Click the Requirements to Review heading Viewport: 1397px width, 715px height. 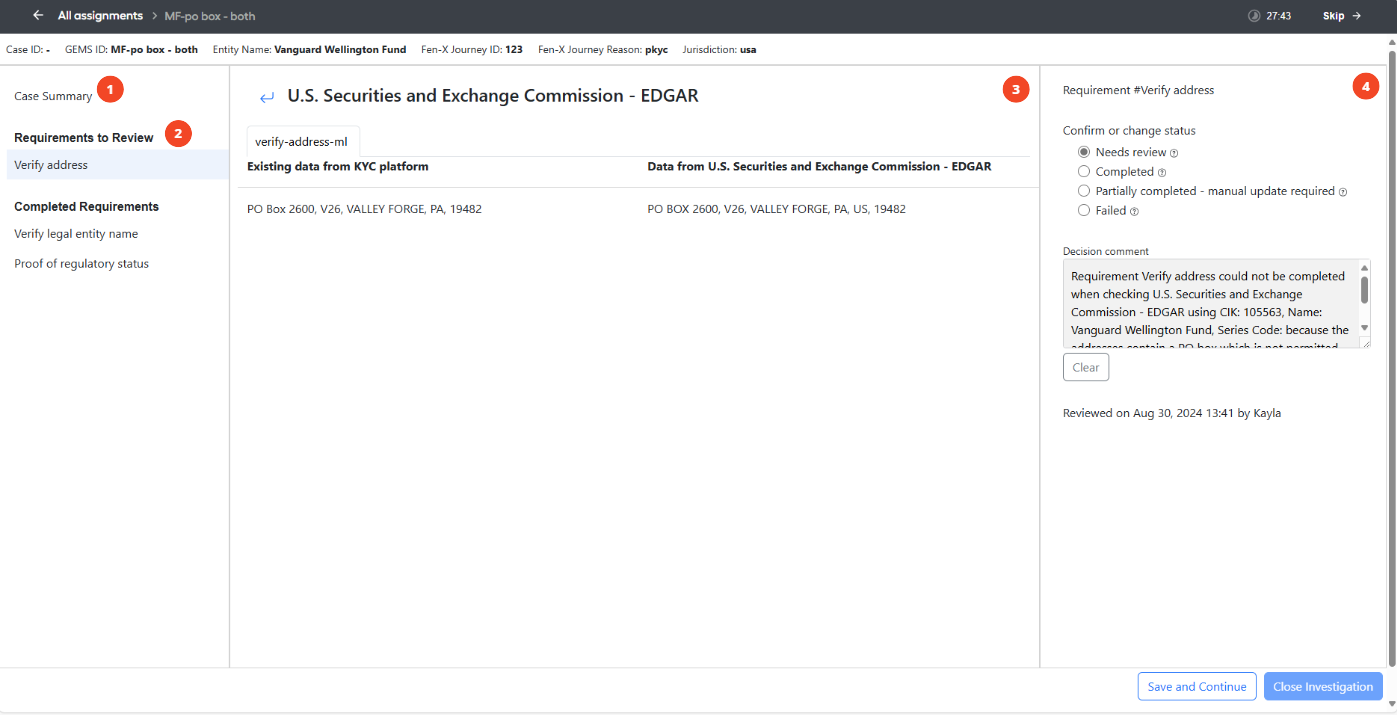tap(84, 138)
